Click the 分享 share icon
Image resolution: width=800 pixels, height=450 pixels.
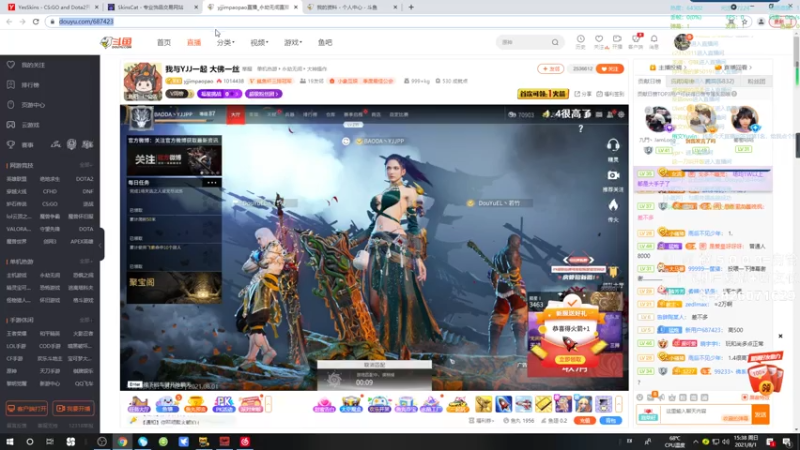pyautogui.click(x=583, y=94)
